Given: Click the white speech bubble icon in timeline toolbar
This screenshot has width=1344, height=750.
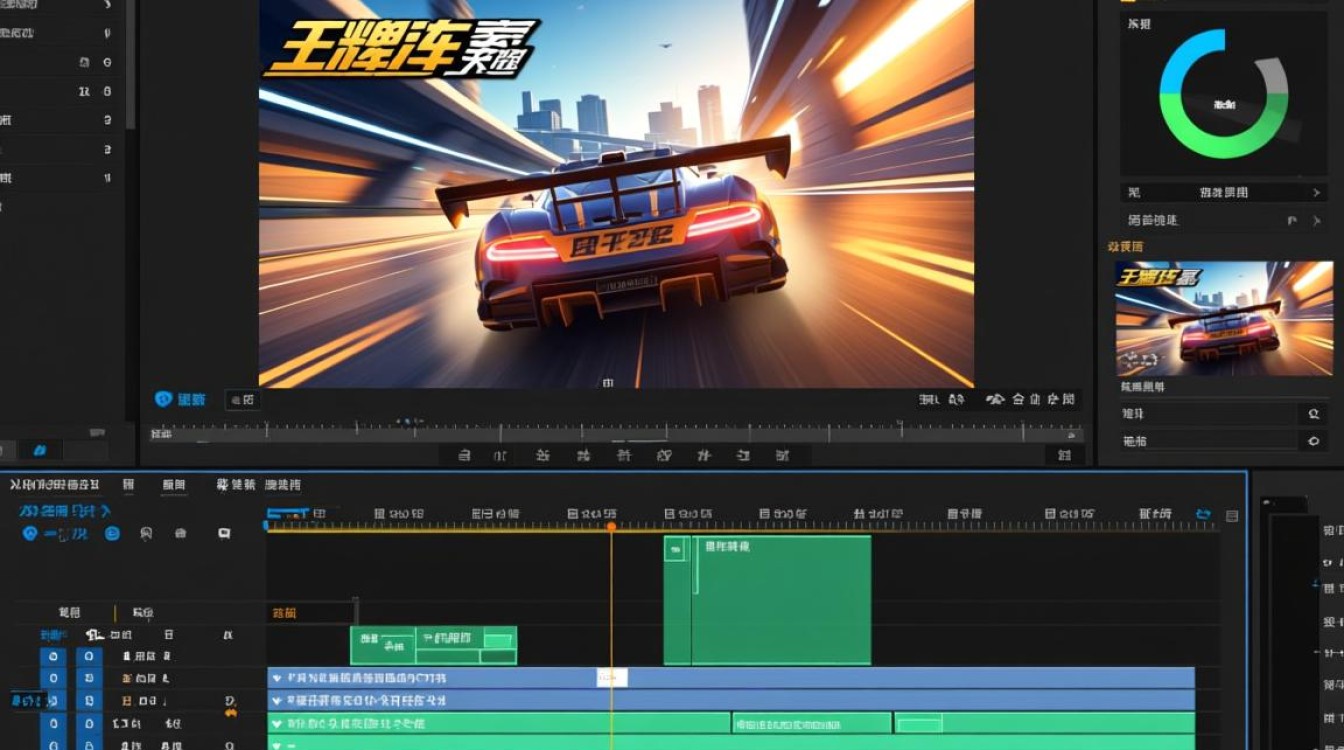Looking at the screenshot, I should tap(224, 534).
